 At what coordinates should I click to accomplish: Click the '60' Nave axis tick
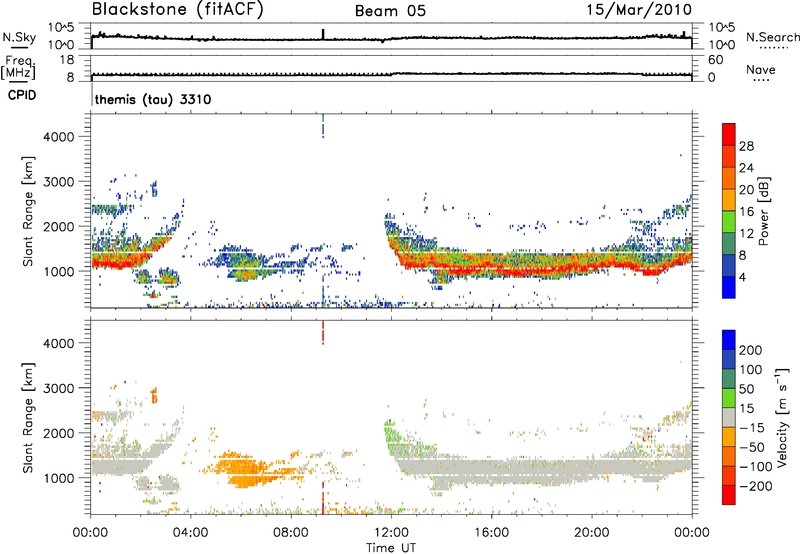click(716, 60)
